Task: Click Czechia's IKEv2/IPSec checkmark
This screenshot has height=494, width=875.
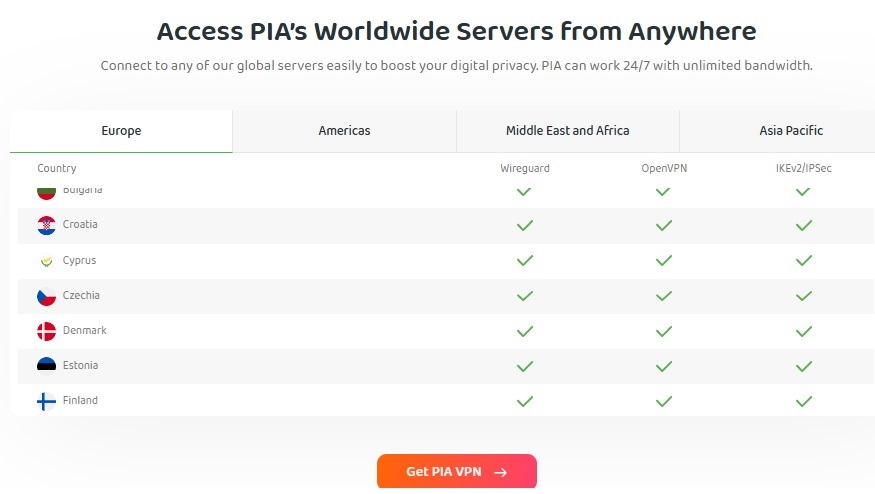Action: pos(804,296)
